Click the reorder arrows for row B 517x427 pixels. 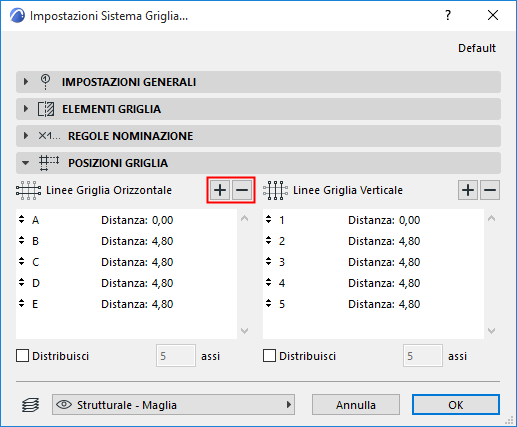pos(22,240)
